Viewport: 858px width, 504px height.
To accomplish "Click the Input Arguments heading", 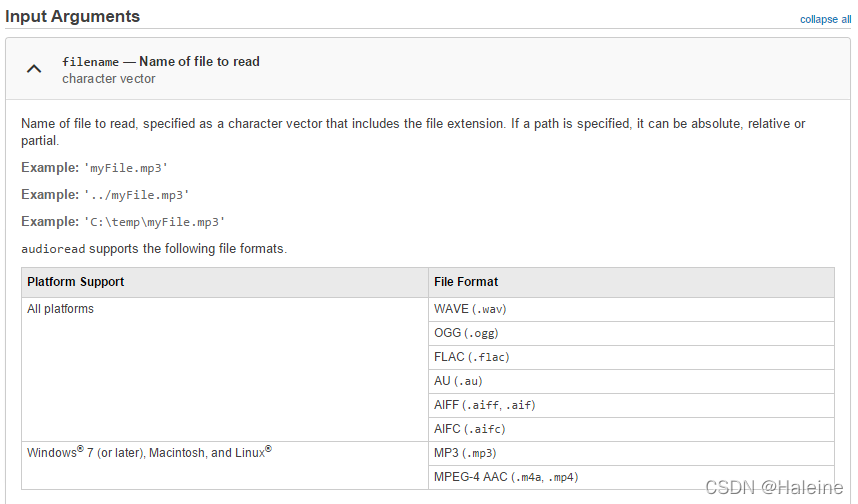I will (x=73, y=16).
